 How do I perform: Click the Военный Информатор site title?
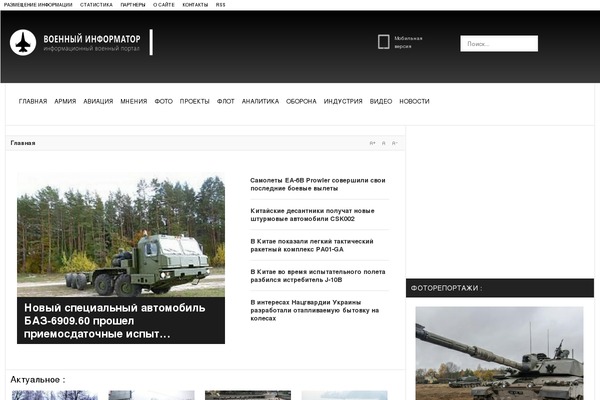[x=92, y=39]
